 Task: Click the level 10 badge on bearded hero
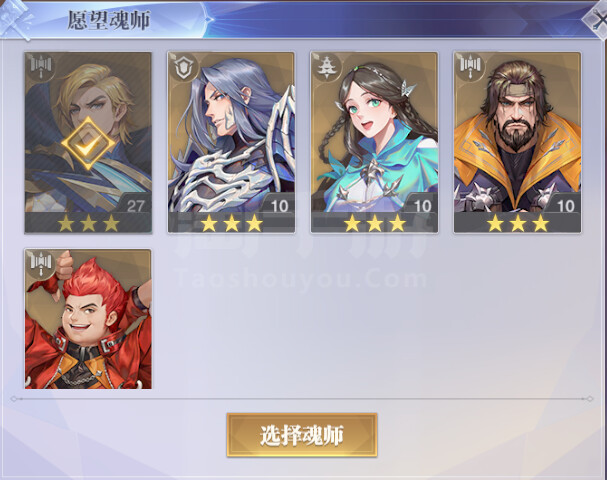pos(564,204)
